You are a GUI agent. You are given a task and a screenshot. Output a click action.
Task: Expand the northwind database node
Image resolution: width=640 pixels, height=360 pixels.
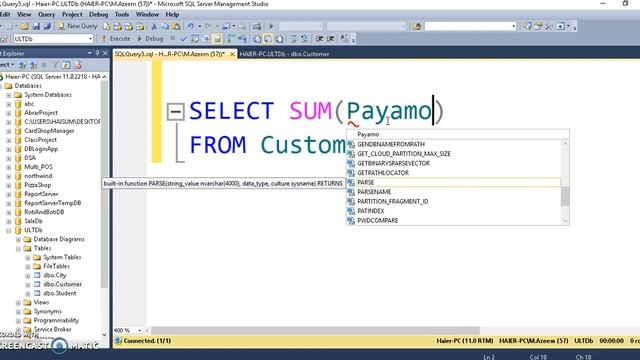9,176
